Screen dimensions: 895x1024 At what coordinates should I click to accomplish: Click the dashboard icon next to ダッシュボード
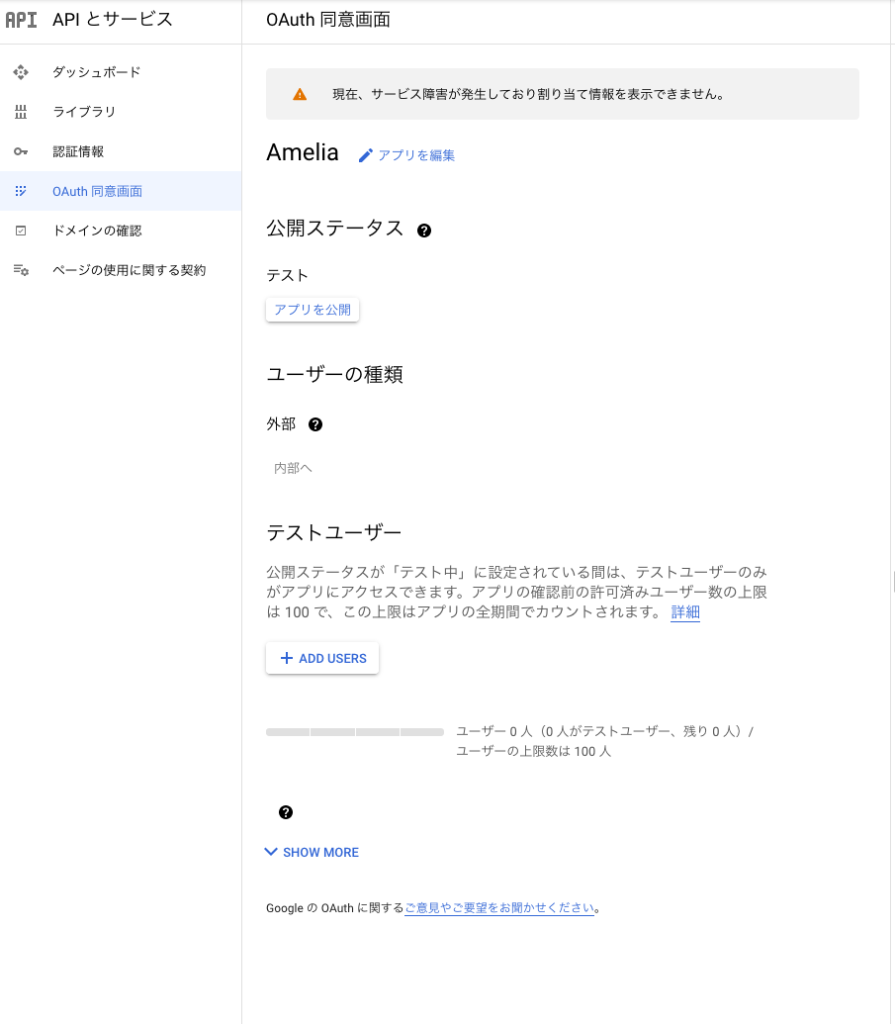tap(21, 72)
